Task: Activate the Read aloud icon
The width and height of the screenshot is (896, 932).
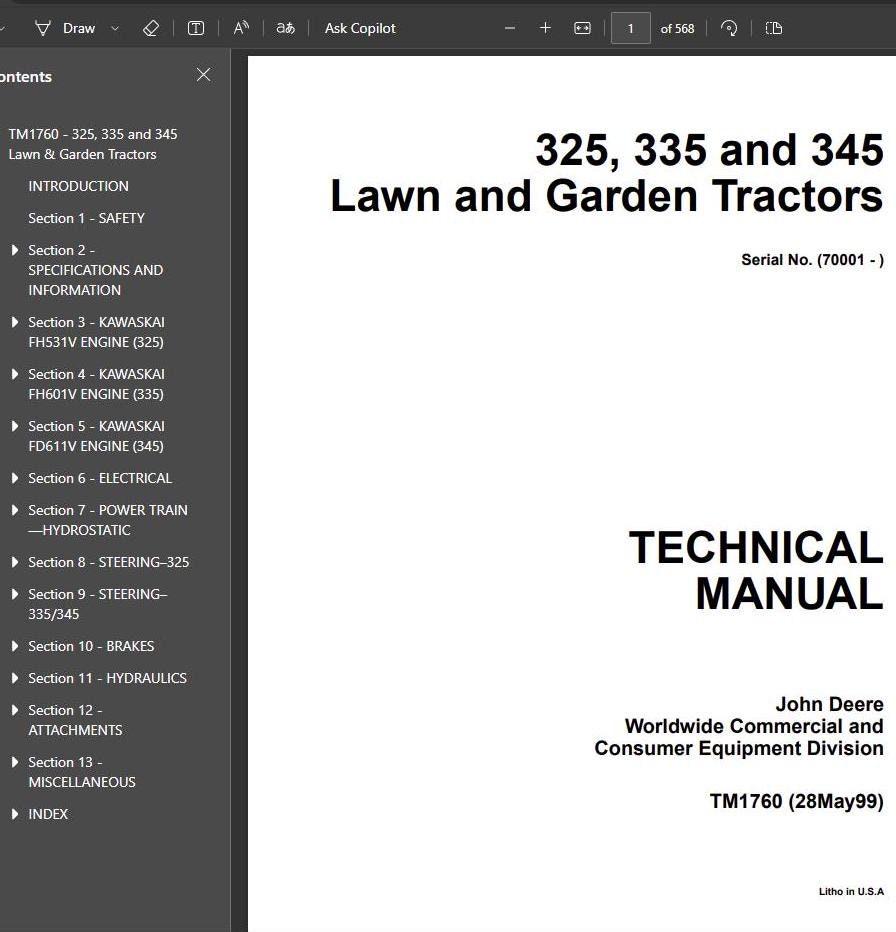Action: coord(241,28)
